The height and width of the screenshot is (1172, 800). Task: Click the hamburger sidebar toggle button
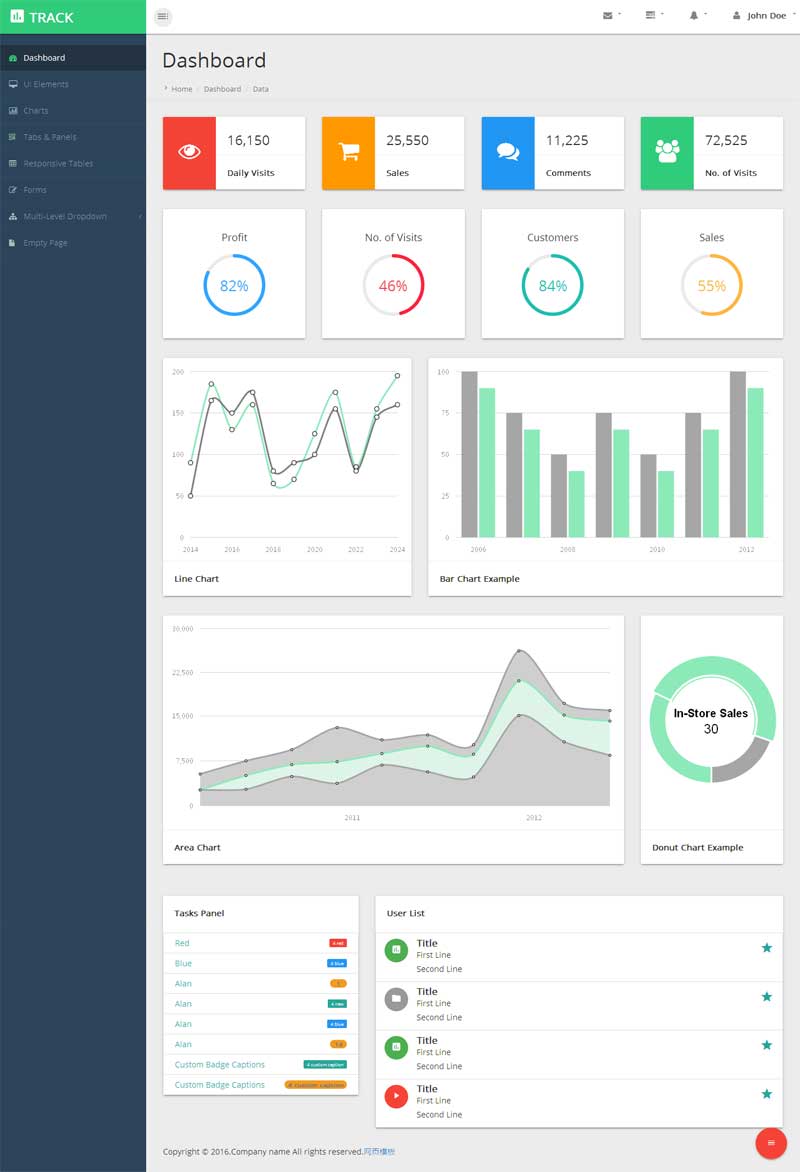[163, 16]
